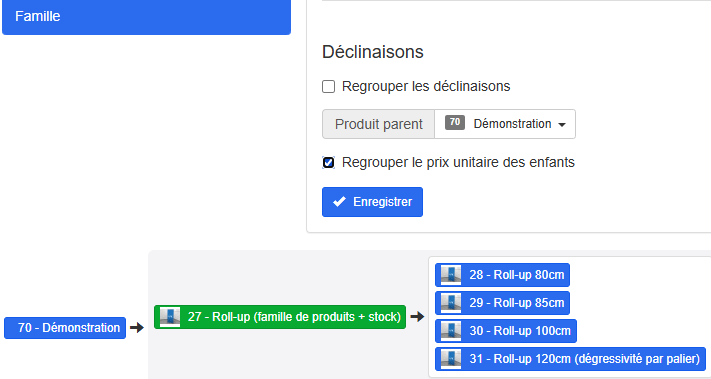Enable Regrouper les déclinaisons checkbox
Image resolution: width=711 pixels, height=379 pixels.
click(x=328, y=86)
